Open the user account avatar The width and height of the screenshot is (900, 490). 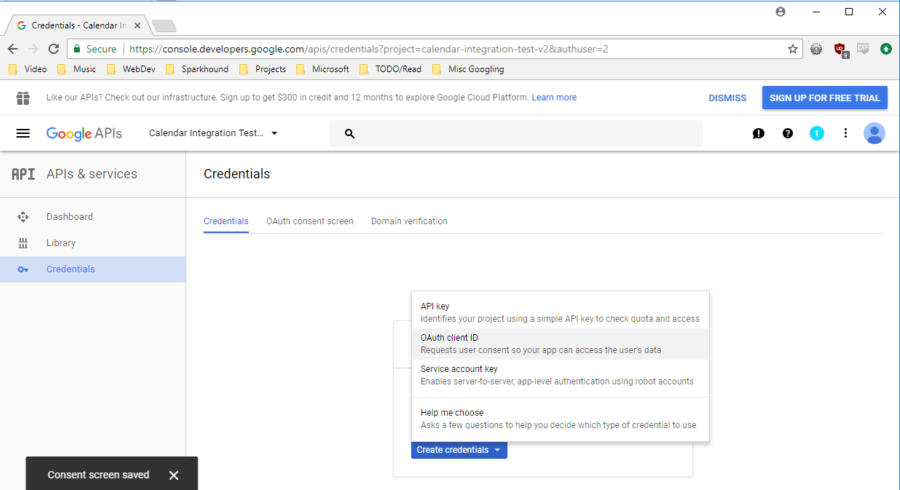874,133
